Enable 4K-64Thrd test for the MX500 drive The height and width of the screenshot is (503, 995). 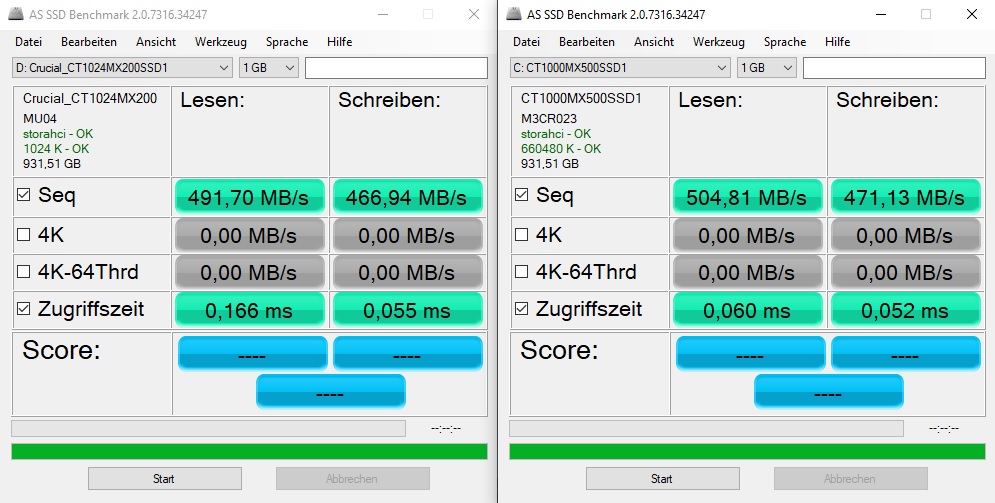coord(522,271)
